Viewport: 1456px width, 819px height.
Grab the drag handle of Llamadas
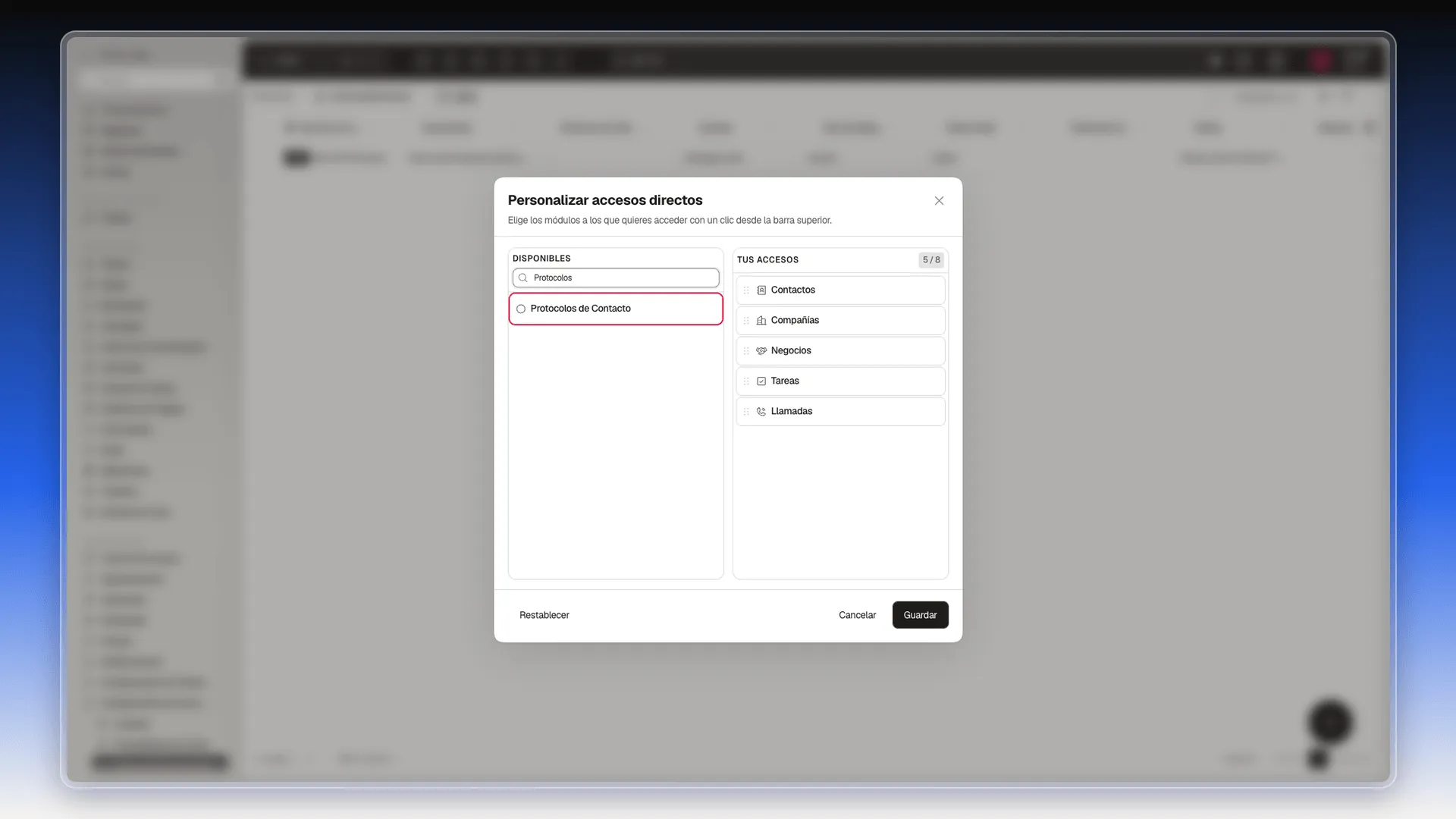746,412
